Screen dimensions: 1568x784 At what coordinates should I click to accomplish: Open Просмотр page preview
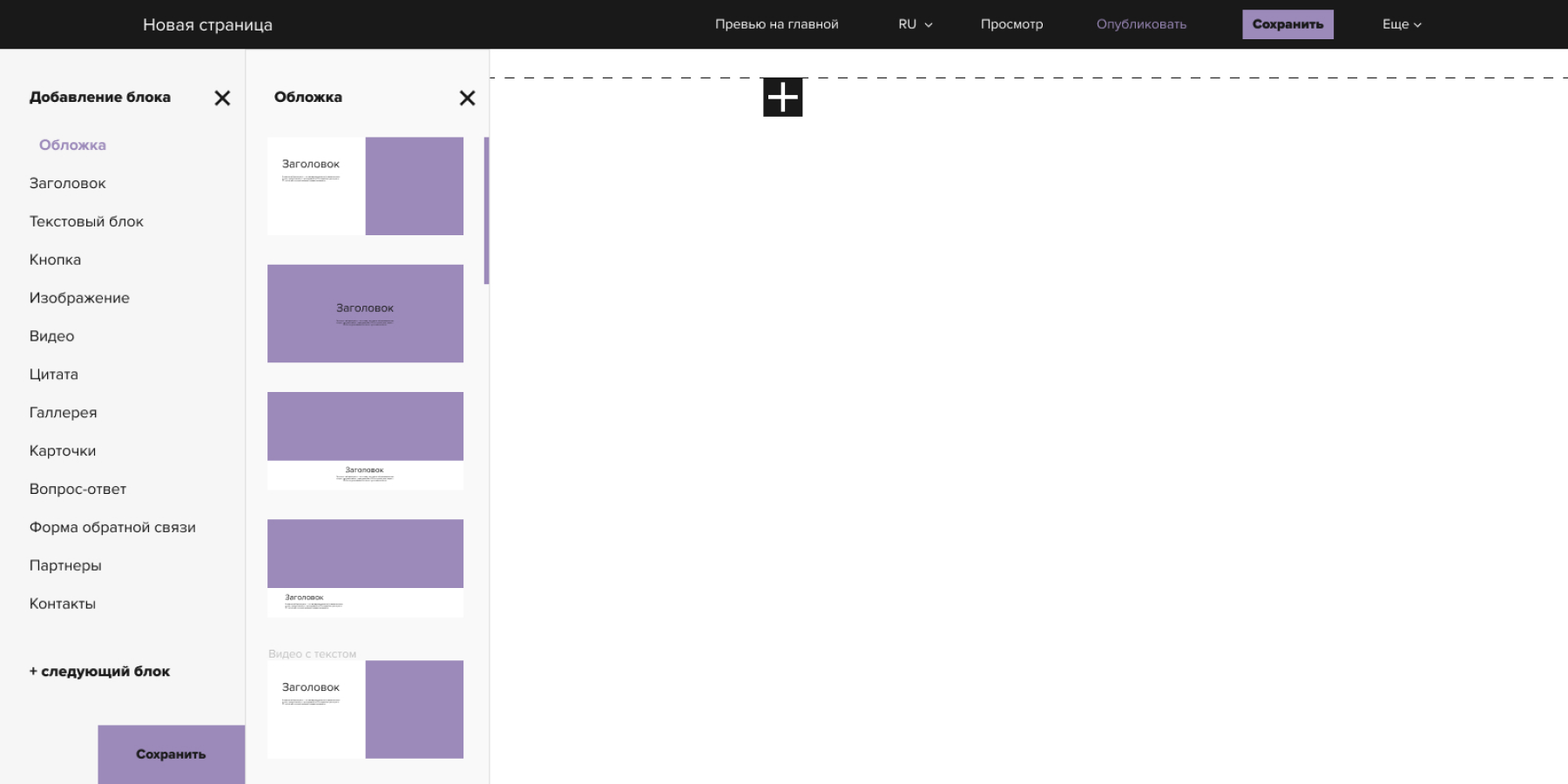click(x=1011, y=24)
